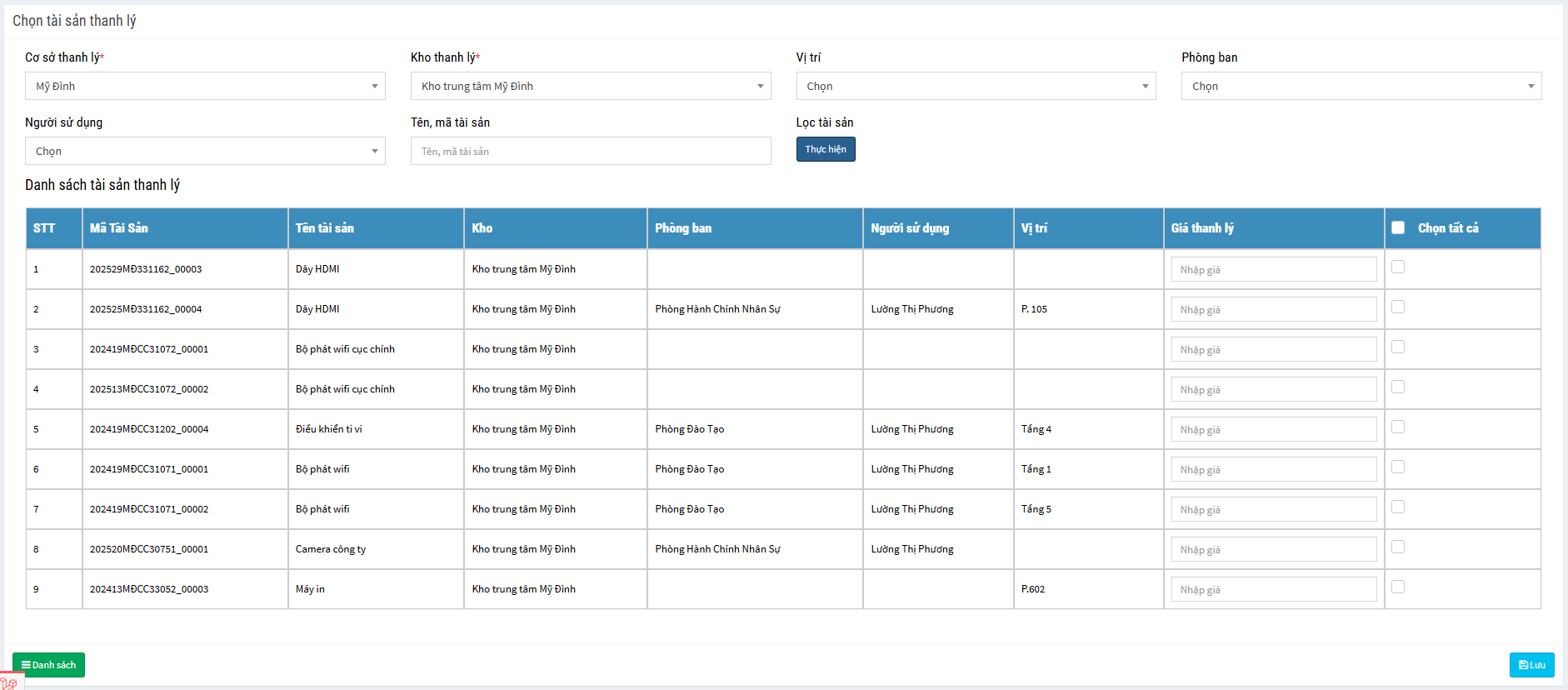Open the Người sử dụng dropdown

coord(205,151)
